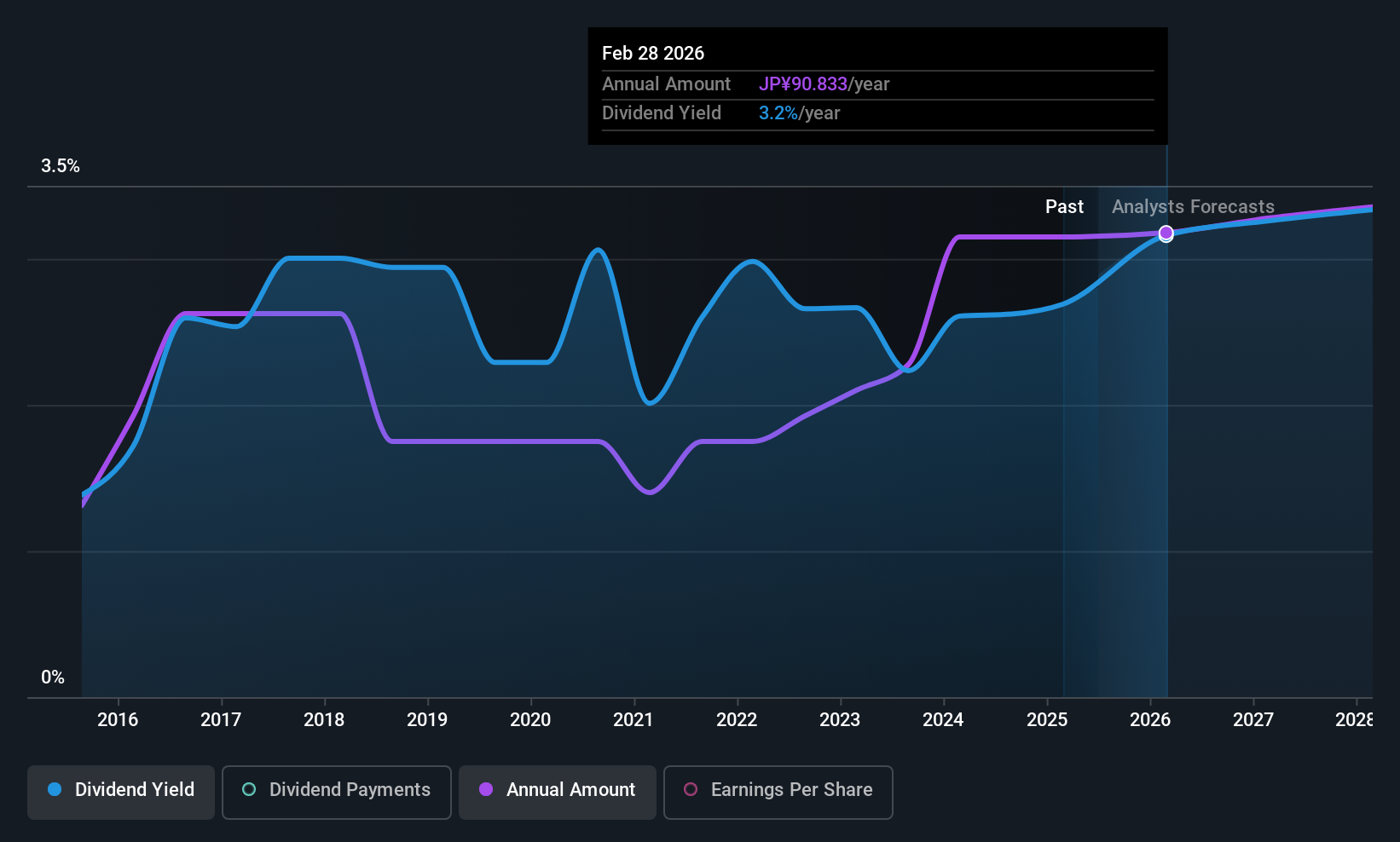The height and width of the screenshot is (842, 1400).
Task: Click the 2017 x-axis label
Action: coord(221,720)
